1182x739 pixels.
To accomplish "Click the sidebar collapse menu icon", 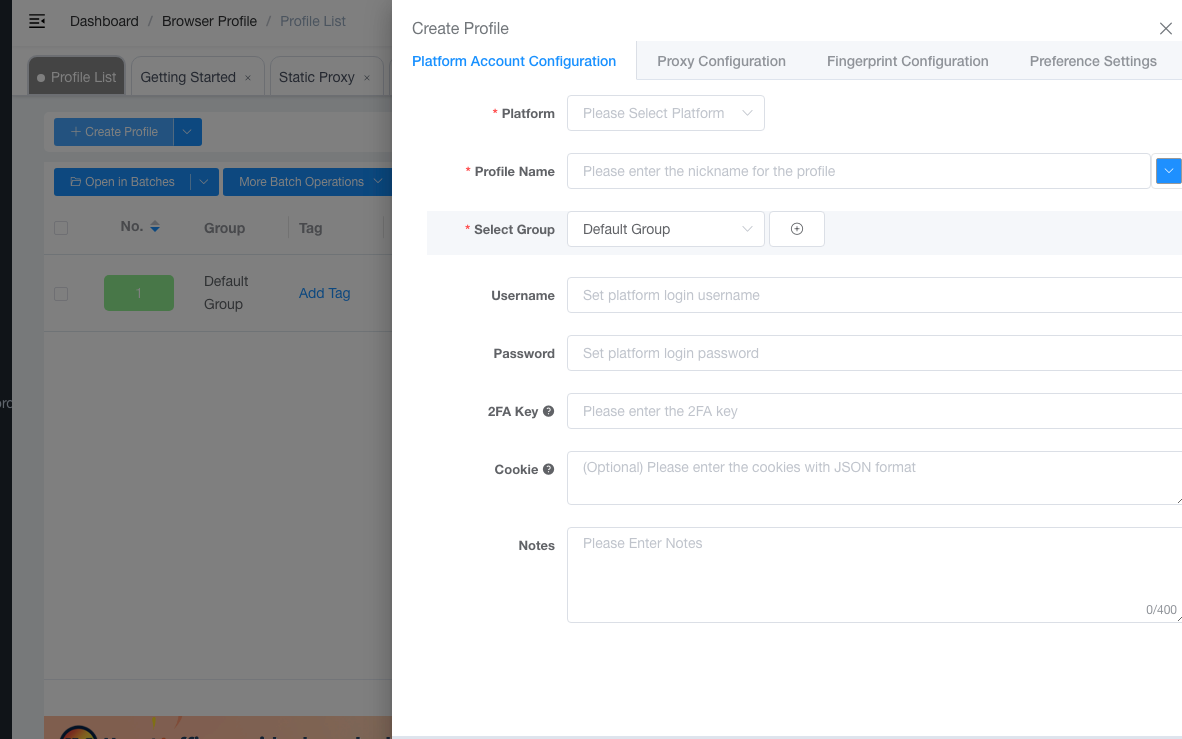I will pyautogui.click(x=37, y=21).
